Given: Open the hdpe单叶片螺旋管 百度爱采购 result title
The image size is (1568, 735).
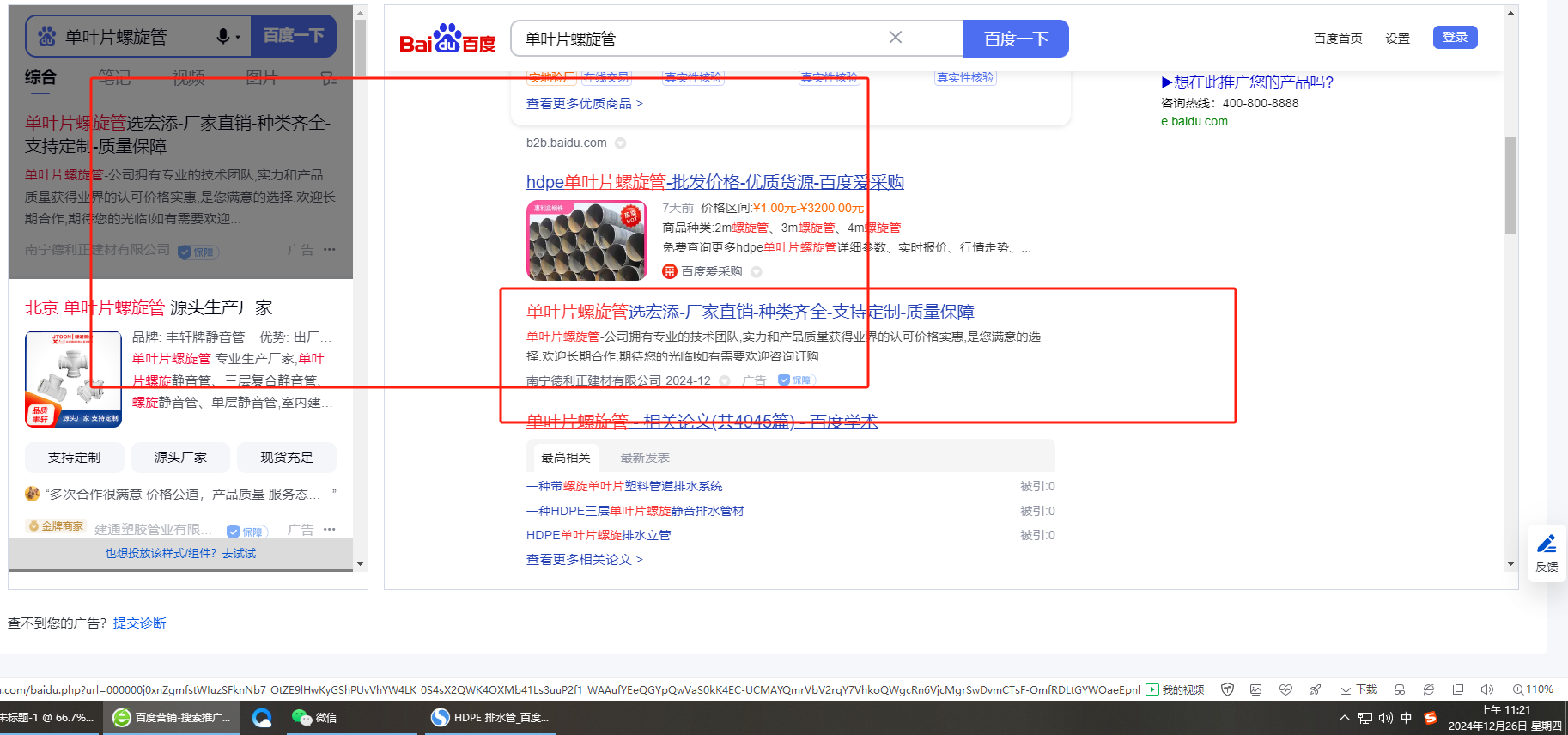Looking at the screenshot, I should pyautogui.click(x=715, y=182).
